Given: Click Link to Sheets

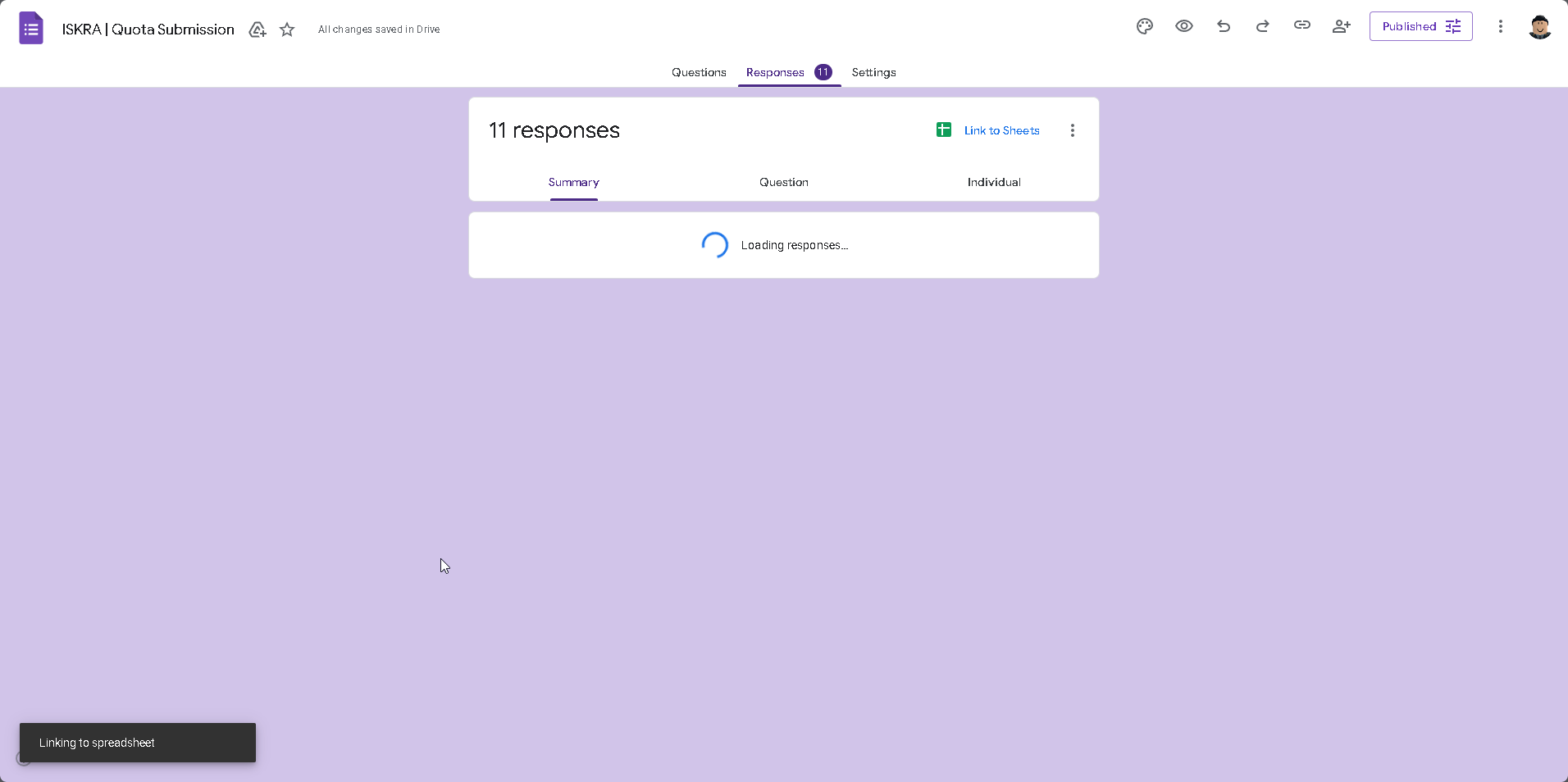Looking at the screenshot, I should 1002,130.
